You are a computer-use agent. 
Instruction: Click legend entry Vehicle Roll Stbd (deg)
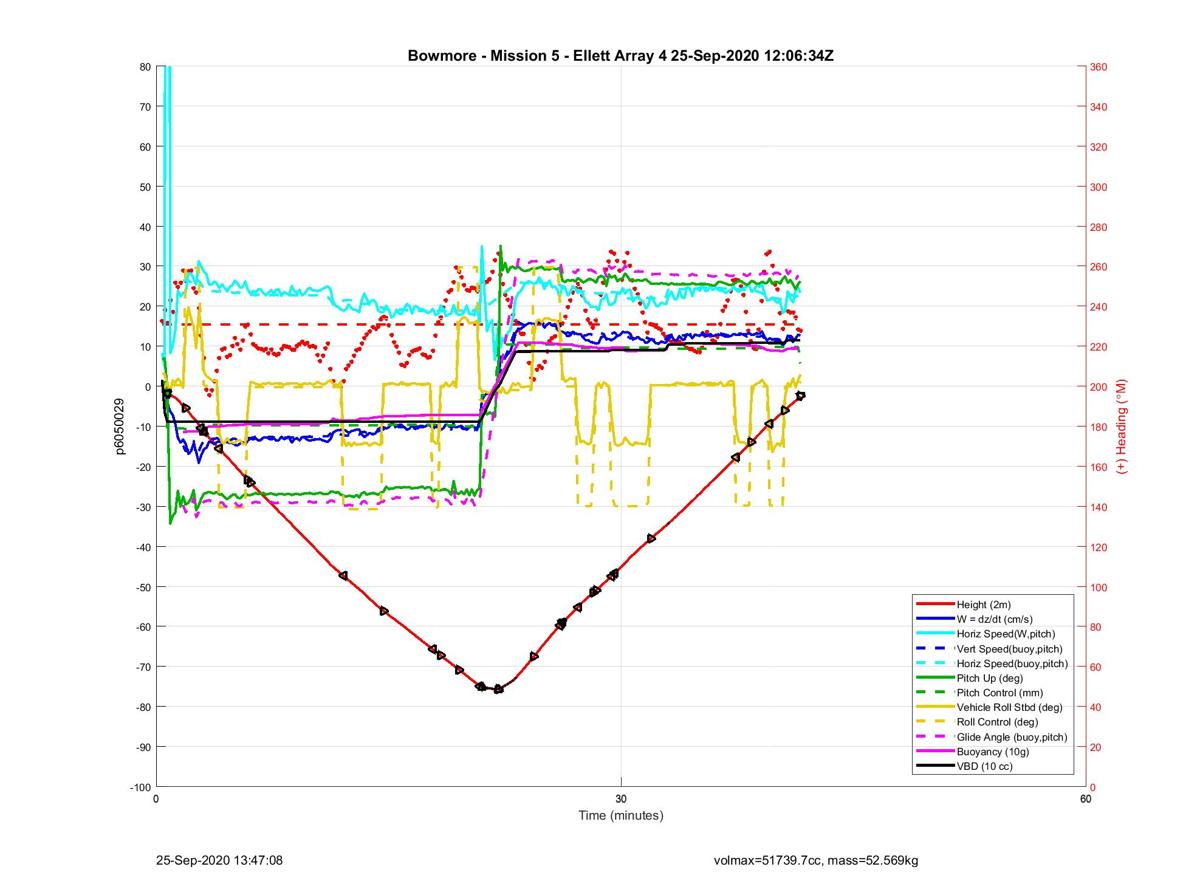[x=991, y=708]
